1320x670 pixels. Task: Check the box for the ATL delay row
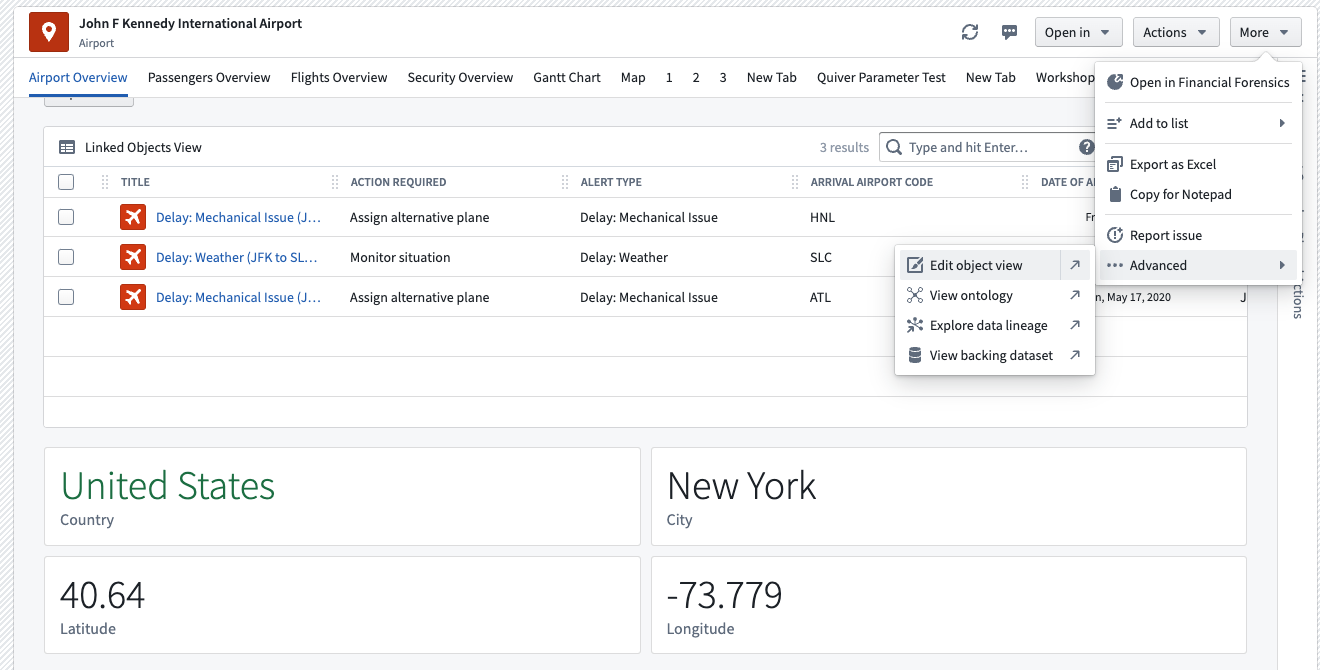pos(66,297)
